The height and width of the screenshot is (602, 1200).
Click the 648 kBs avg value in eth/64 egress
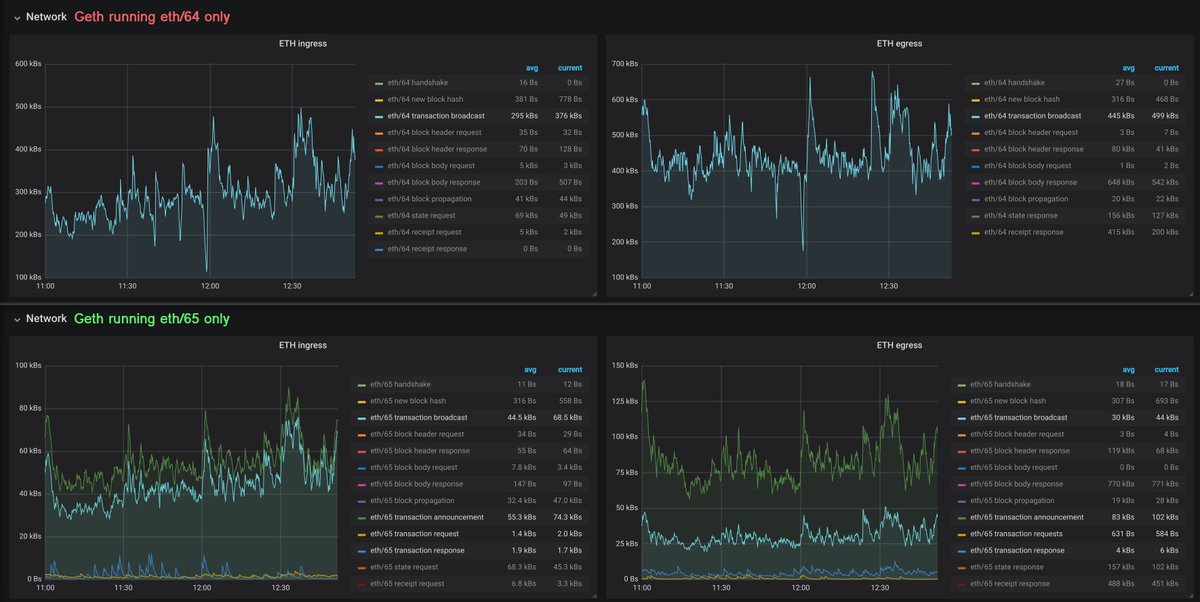point(1123,183)
